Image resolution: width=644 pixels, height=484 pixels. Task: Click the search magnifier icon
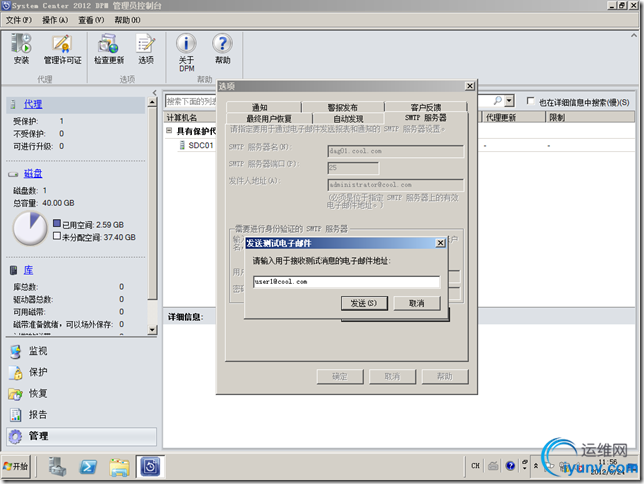coord(497,101)
